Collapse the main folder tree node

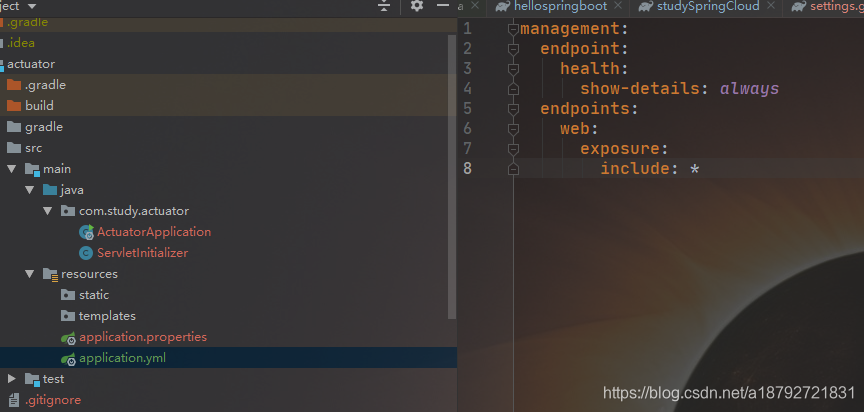[x=12, y=169]
